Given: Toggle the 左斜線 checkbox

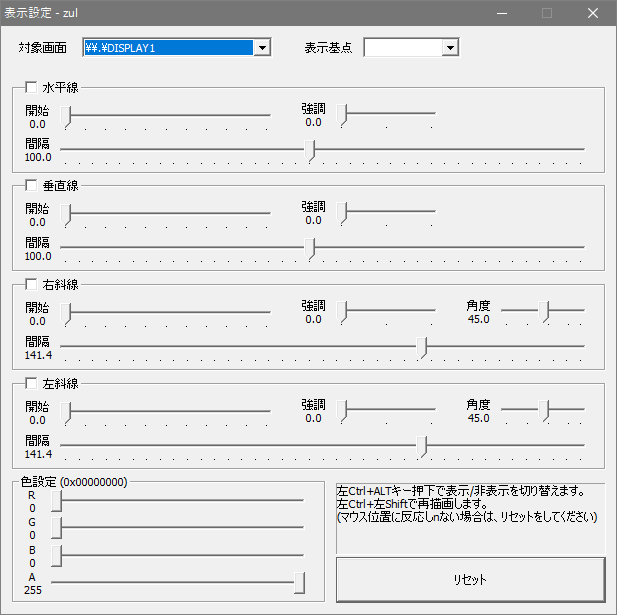Looking at the screenshot, I should [x=30, y=383].
